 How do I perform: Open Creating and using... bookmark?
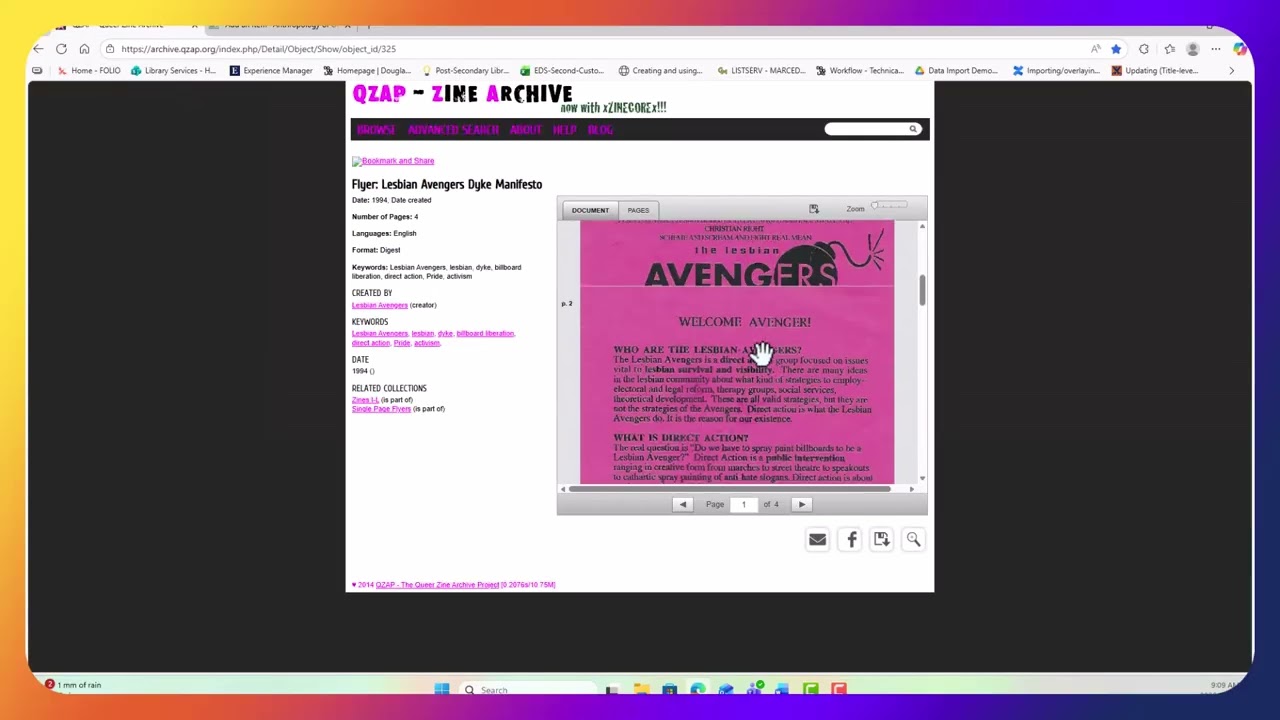[660, 71]
